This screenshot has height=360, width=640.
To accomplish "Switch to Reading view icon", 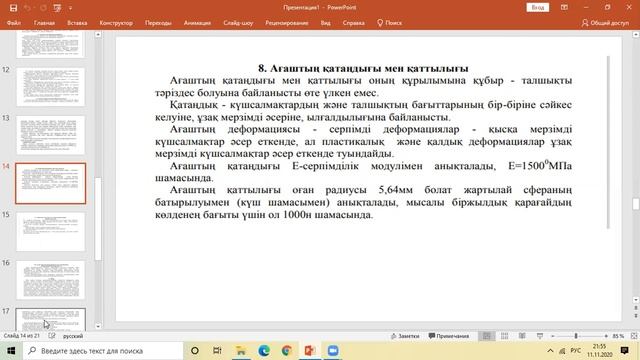I will coord(522,336).
